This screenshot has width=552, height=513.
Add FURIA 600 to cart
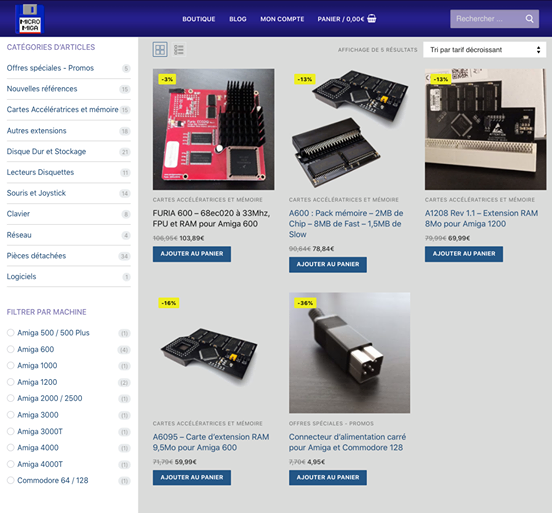point(192,254)
